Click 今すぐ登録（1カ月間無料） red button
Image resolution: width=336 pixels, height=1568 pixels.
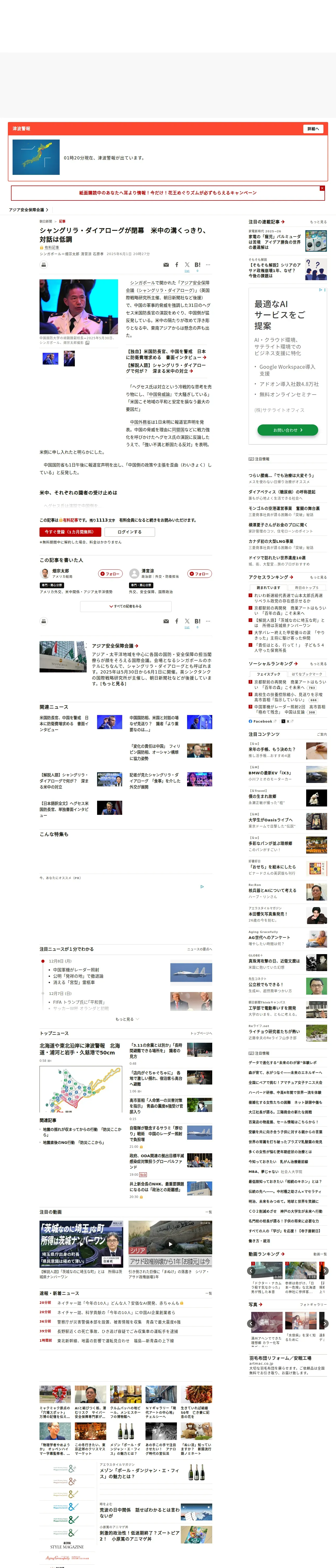(x=70, y=532)
